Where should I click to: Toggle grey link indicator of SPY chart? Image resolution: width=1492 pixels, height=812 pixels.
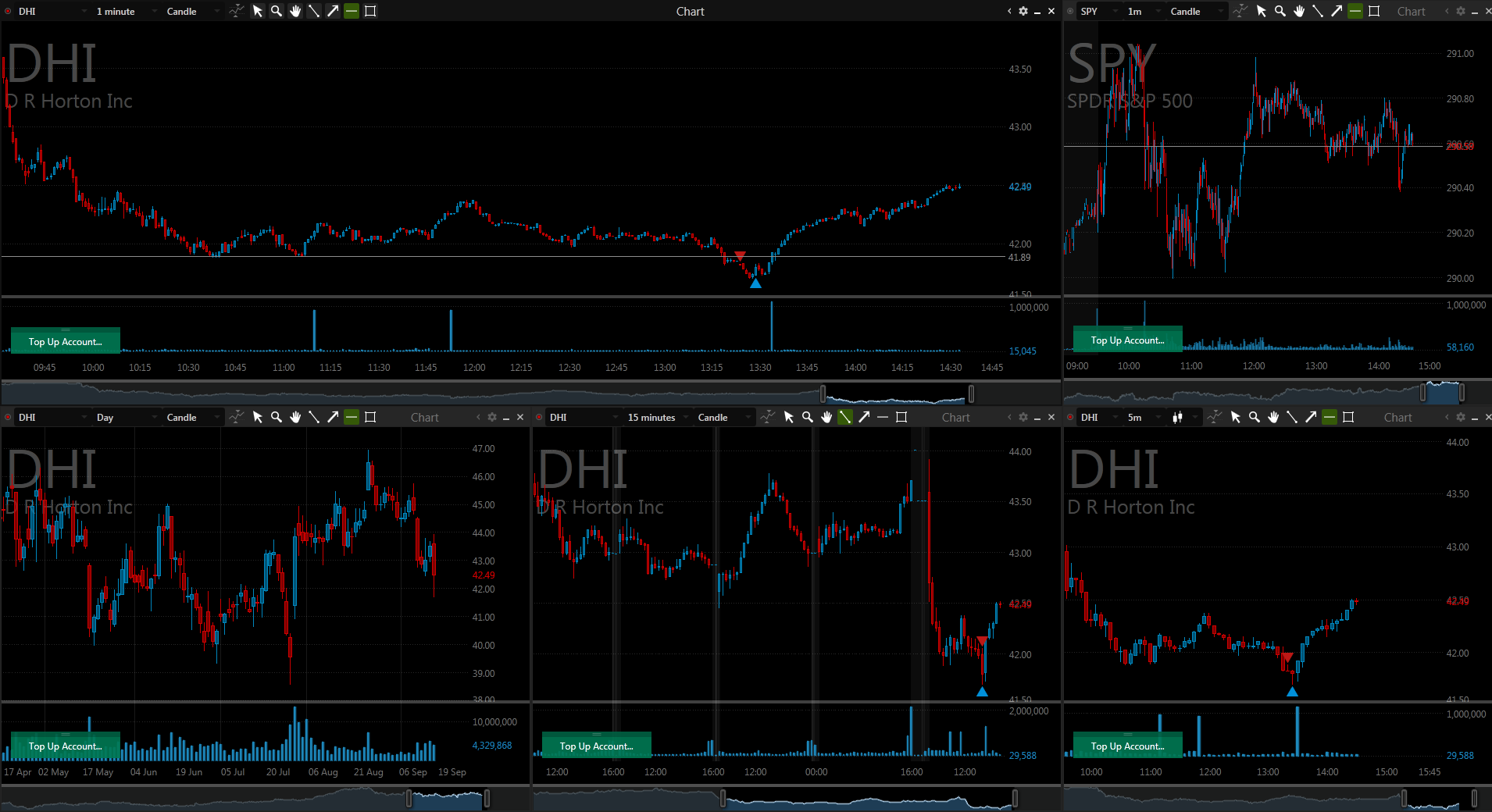point(1070,11)
